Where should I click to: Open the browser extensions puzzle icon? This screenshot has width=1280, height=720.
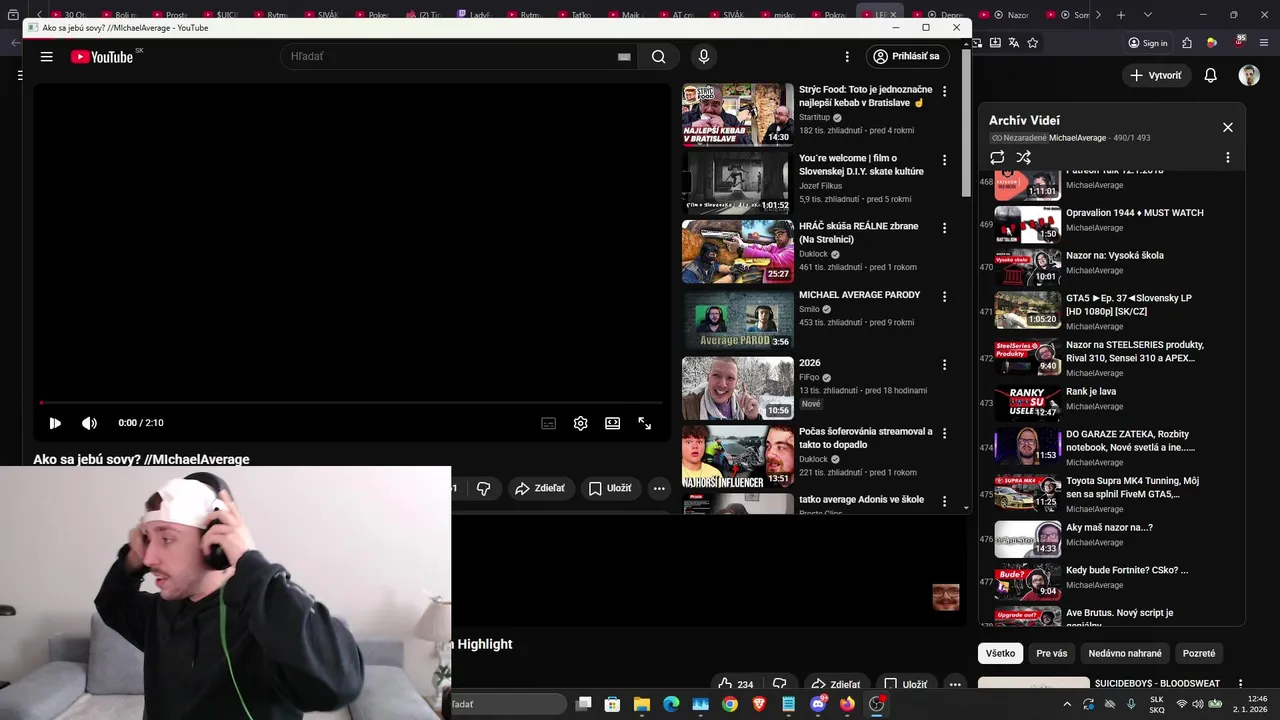click(x=1186, y=43)
